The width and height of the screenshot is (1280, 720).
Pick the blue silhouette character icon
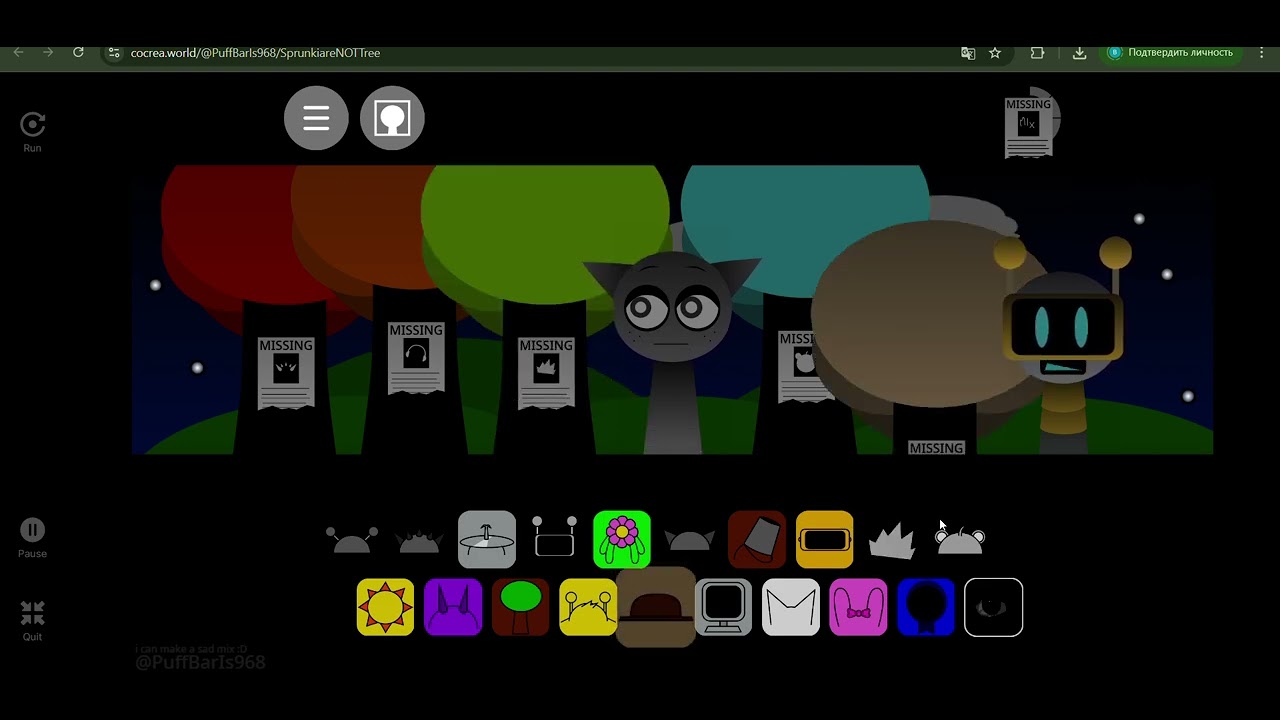(x=926, y=607)
